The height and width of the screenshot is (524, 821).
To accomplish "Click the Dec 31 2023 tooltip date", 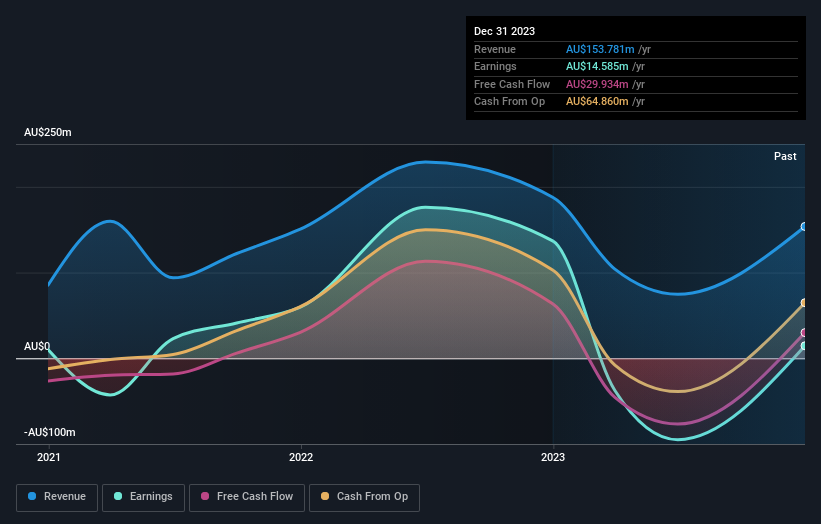I will click(x=504, y=31).
